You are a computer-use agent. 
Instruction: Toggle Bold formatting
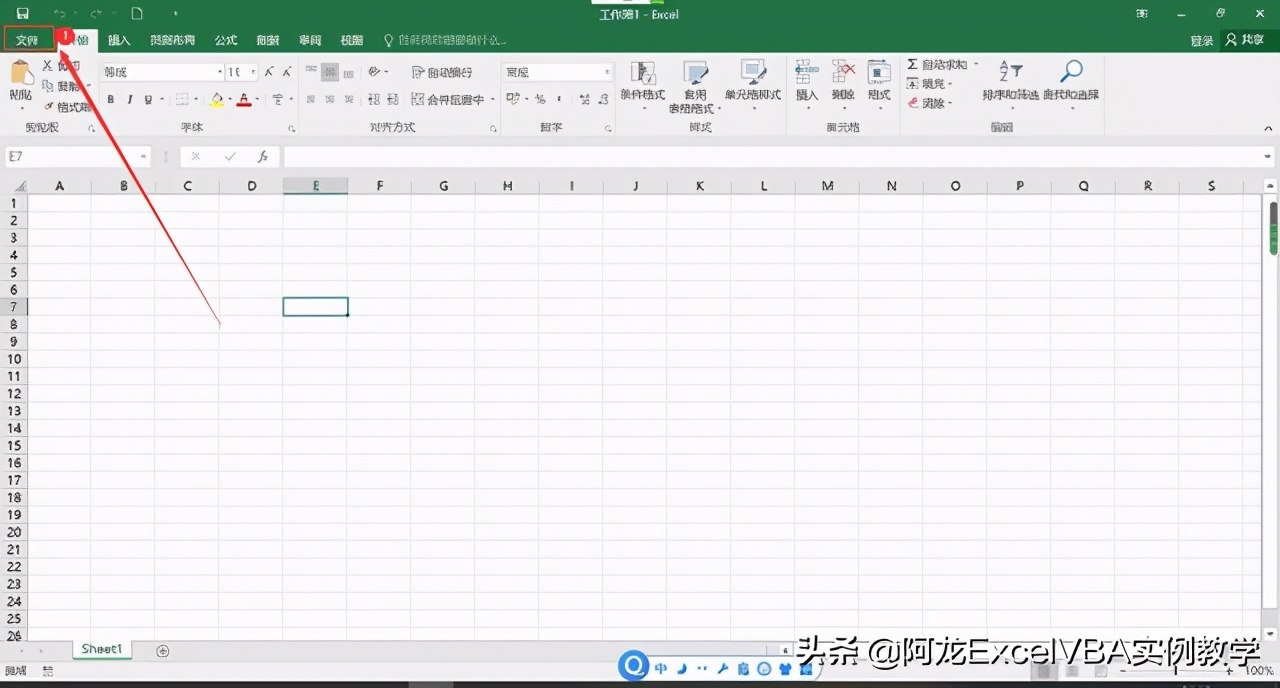pos(110,99)
